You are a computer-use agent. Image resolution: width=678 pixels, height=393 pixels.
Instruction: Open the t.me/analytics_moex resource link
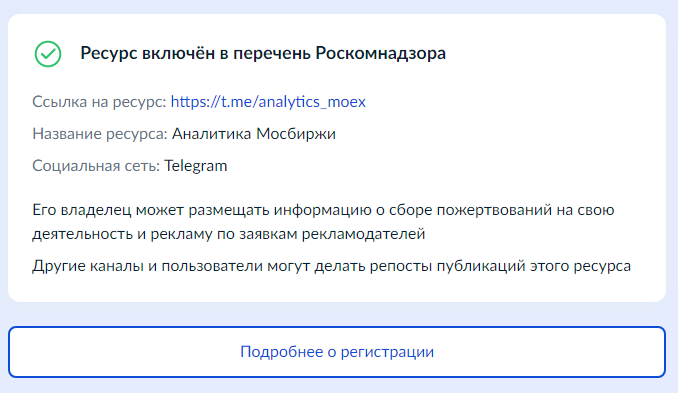click(x=268, y=102)
